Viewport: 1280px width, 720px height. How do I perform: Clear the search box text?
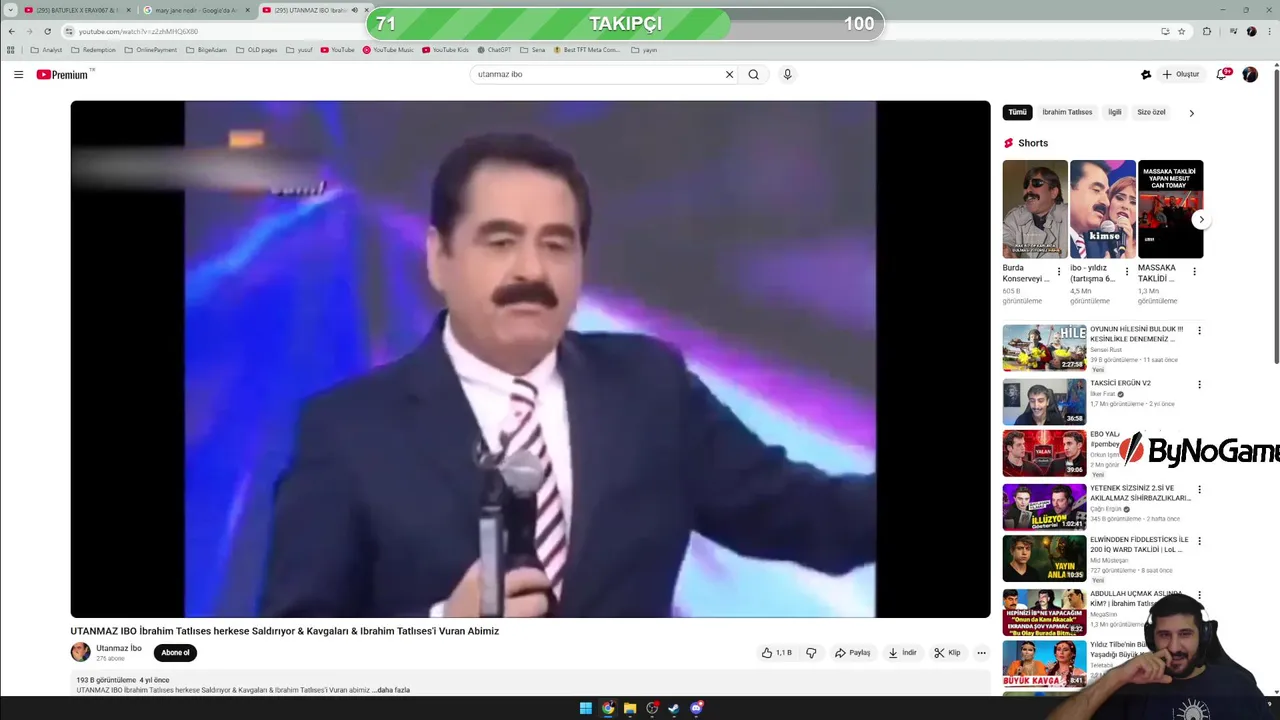tap(729, 74)
